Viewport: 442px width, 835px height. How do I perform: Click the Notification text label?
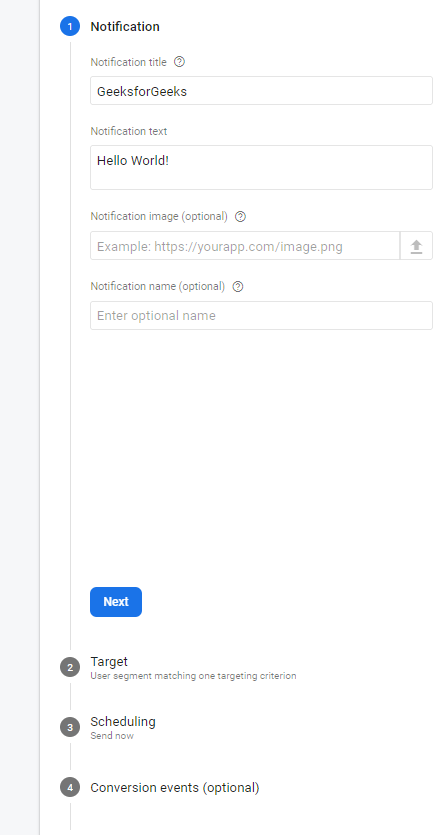(x=129, y=131)
